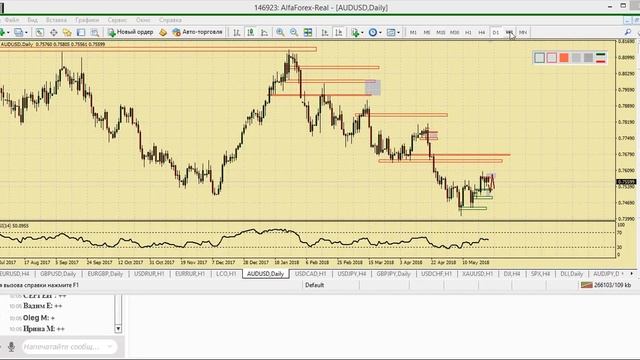Open the Графики menu

pos(87,20)
